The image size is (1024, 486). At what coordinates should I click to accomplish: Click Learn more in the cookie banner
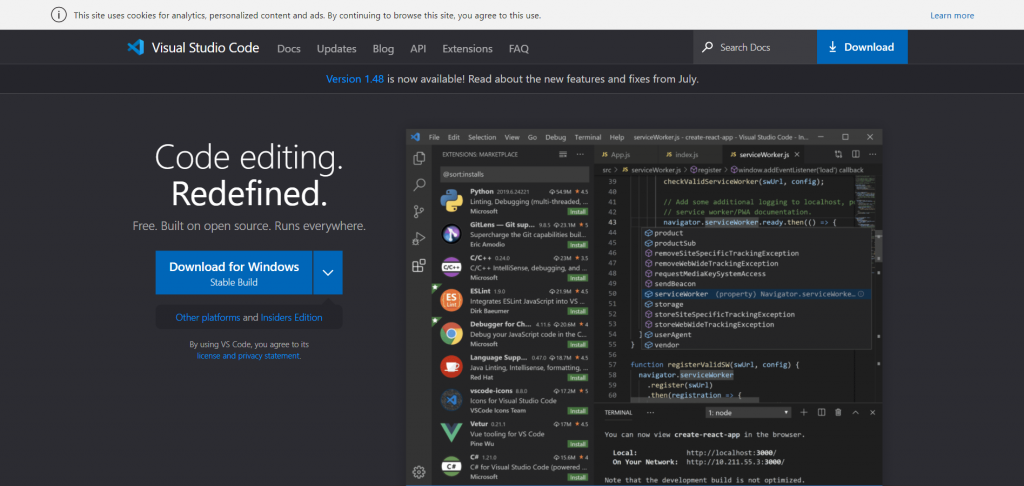952,16
